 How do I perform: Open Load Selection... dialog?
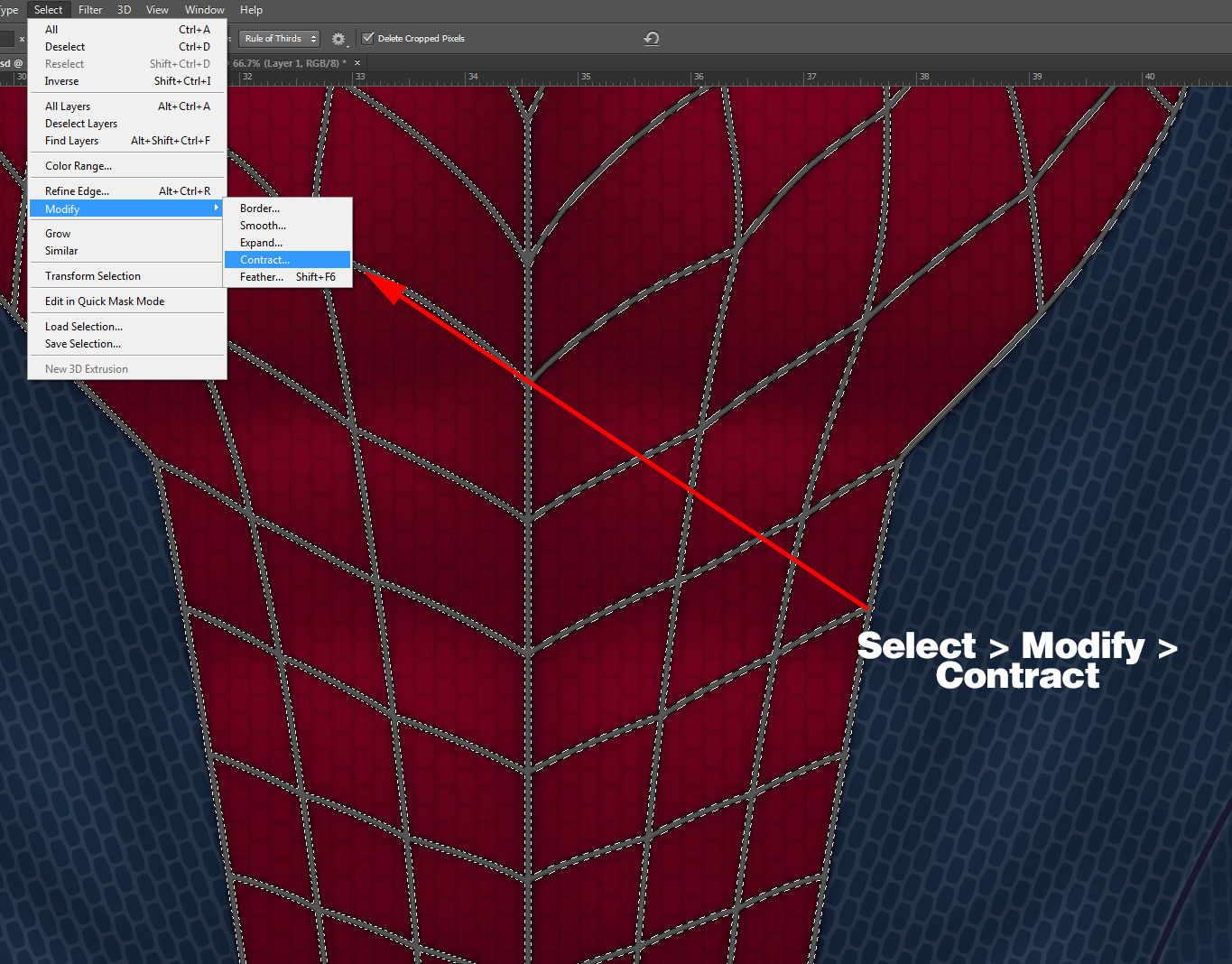point(127,327)
